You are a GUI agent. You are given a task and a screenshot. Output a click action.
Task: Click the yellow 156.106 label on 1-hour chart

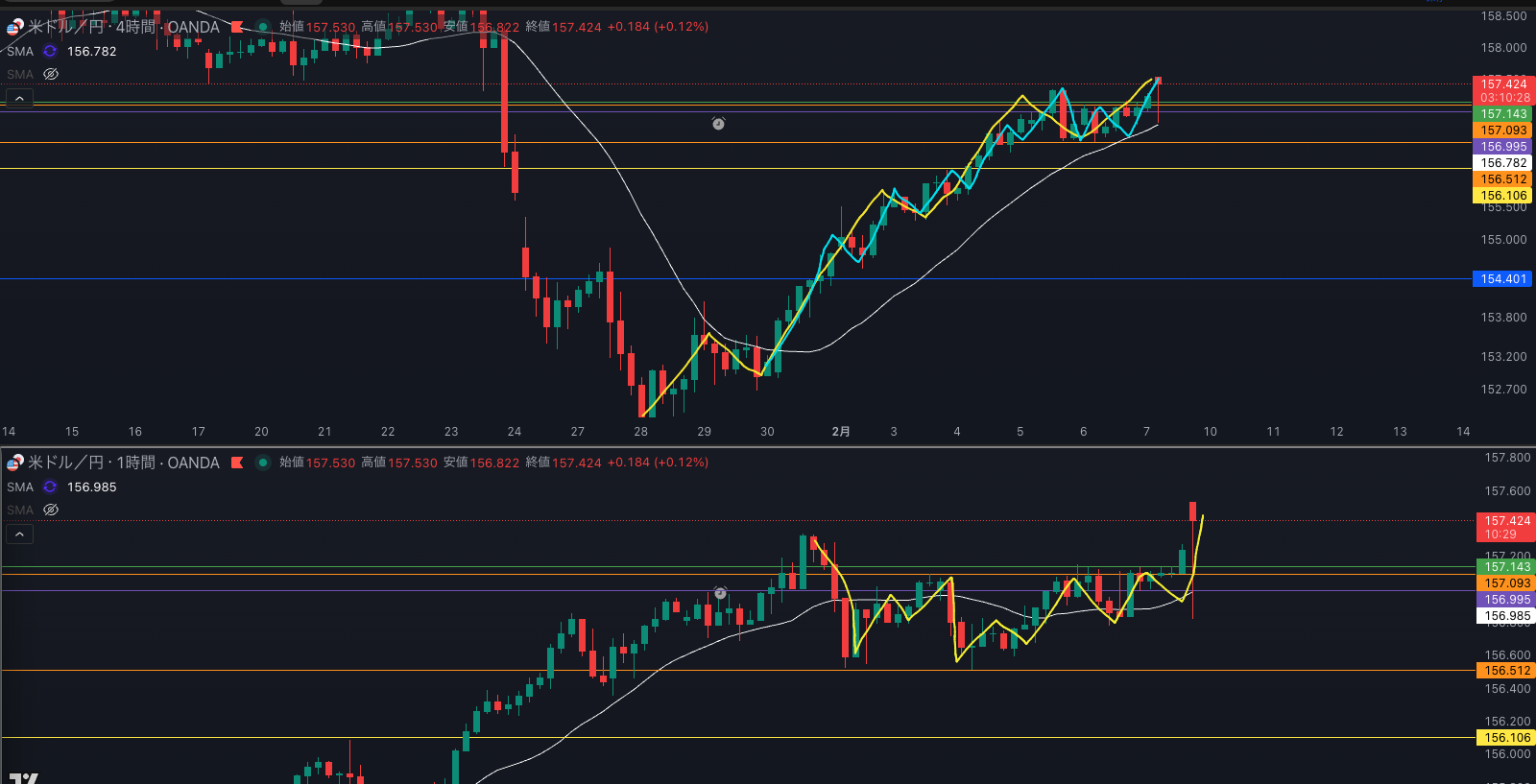pos(1507,738)
